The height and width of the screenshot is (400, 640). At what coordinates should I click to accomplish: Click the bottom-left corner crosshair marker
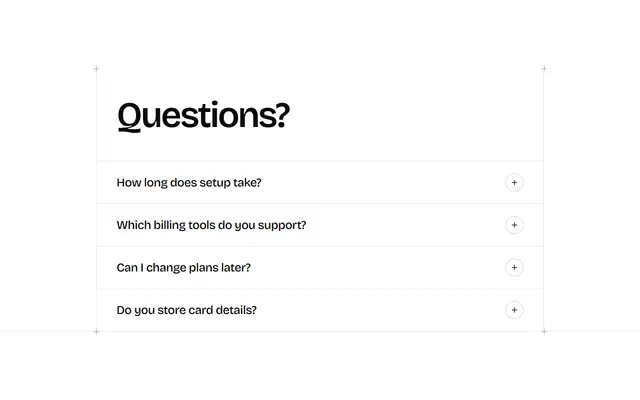[x=96, y=331]
